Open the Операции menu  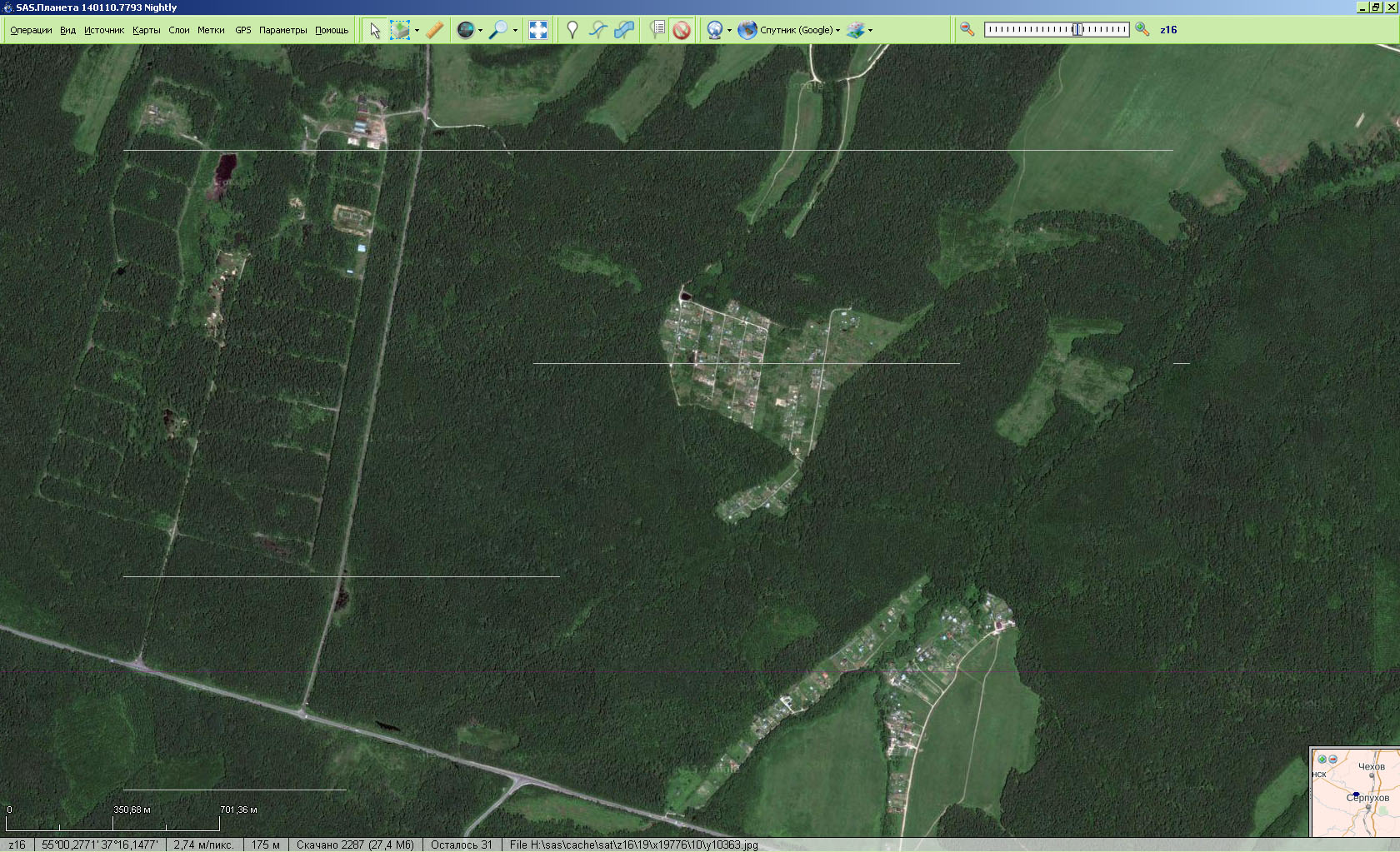pyautogui.click(x=31, y=30)
